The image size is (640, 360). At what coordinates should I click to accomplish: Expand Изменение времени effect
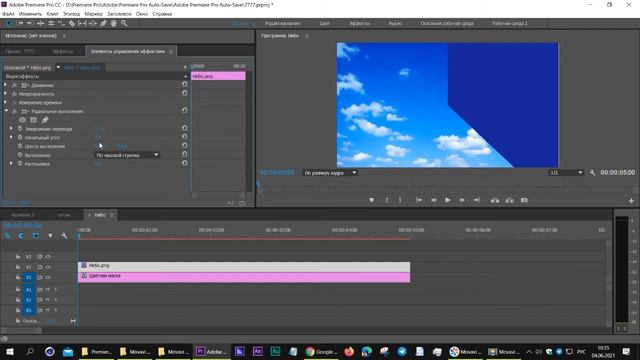[x=6, y=102]
